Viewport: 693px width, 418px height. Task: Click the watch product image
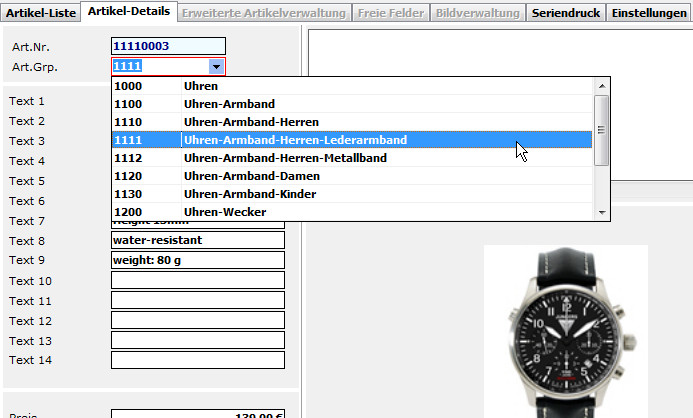point(565,330)
